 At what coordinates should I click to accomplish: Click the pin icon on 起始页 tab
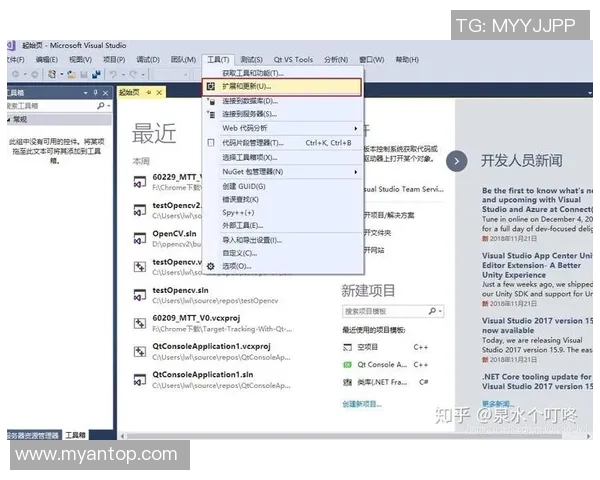(x=149, y=92)
